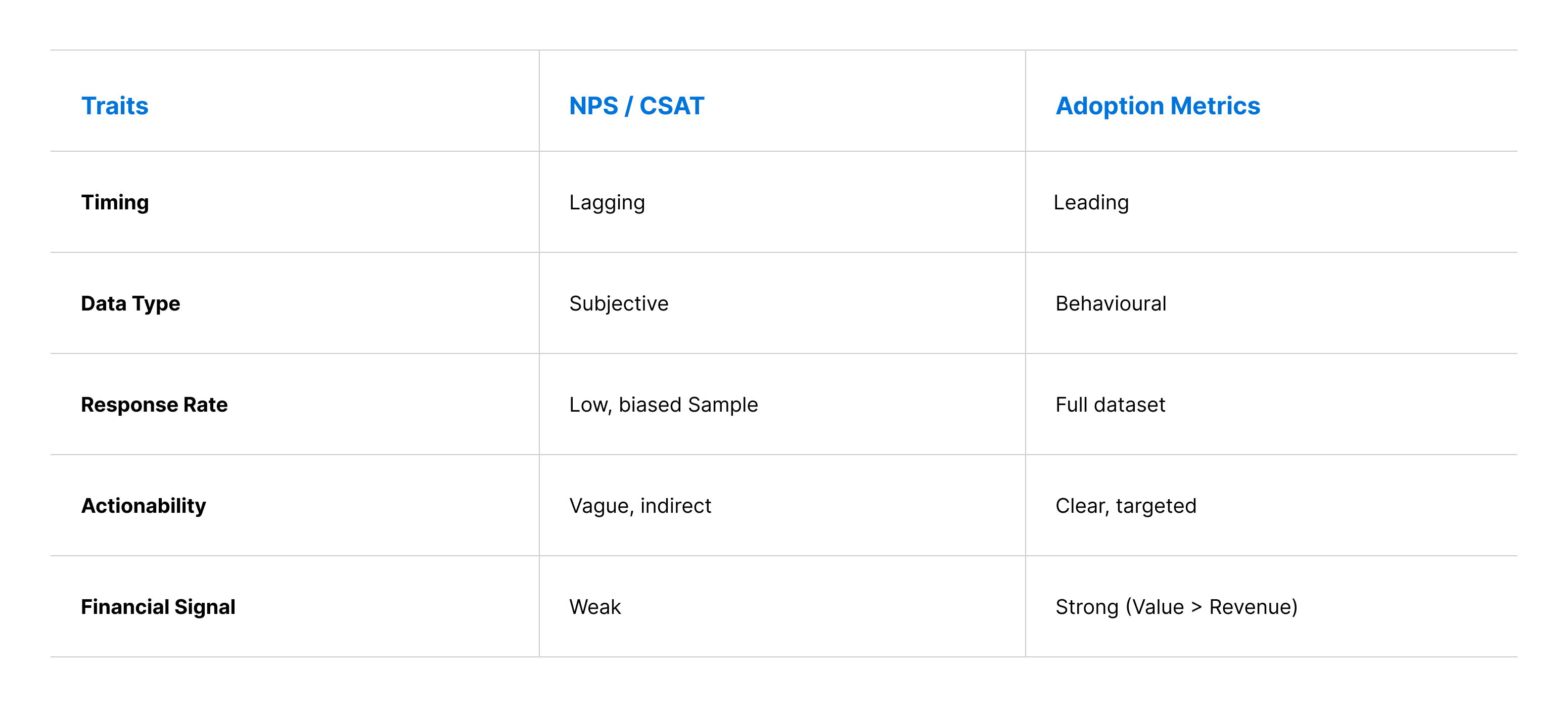Select the Response Rate row label
Screen dimensions: 1568x708
[x=154, y=405]
